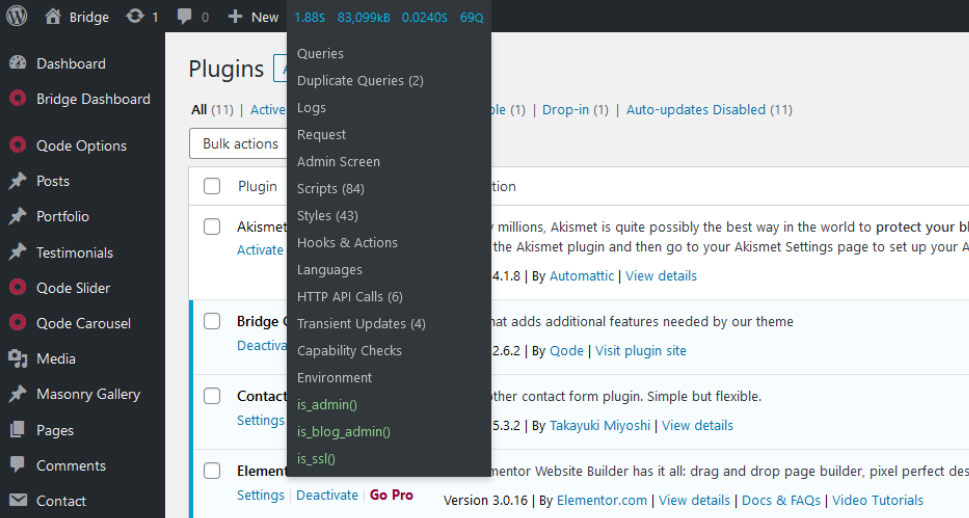Check the Akismet plugin checkbox
This screenshot has width=969, height=518.
click(212, 226)
